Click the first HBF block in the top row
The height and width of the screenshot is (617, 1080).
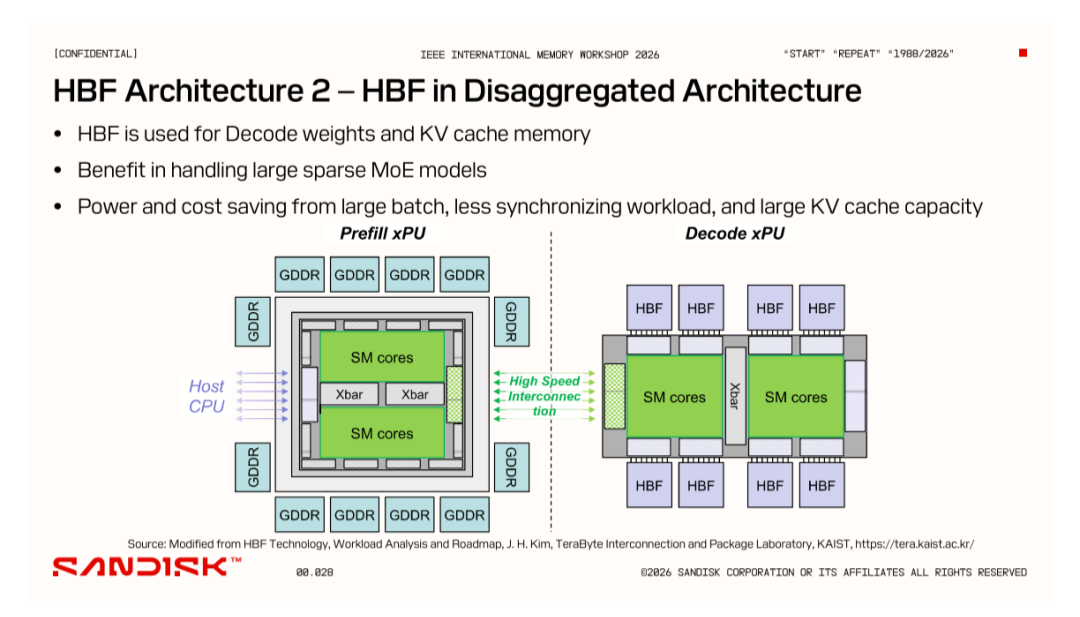(649, 308)
